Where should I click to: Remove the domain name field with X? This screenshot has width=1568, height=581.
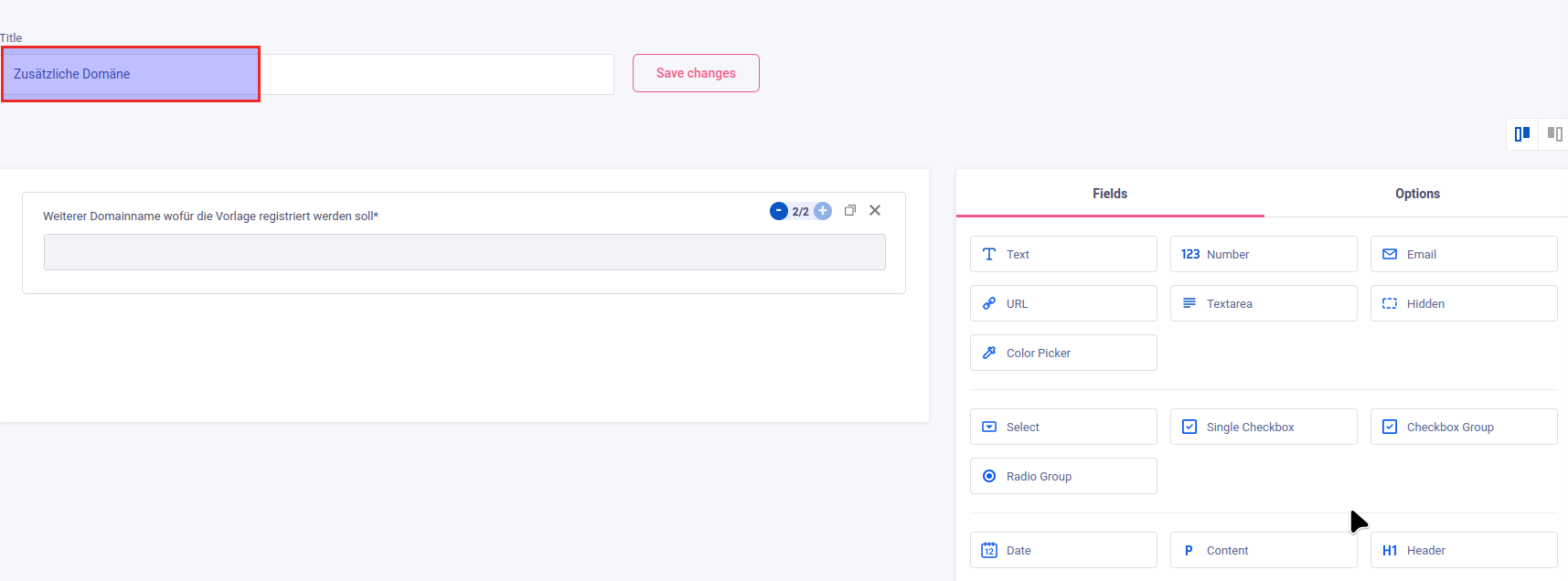click(x=875, y=210)
